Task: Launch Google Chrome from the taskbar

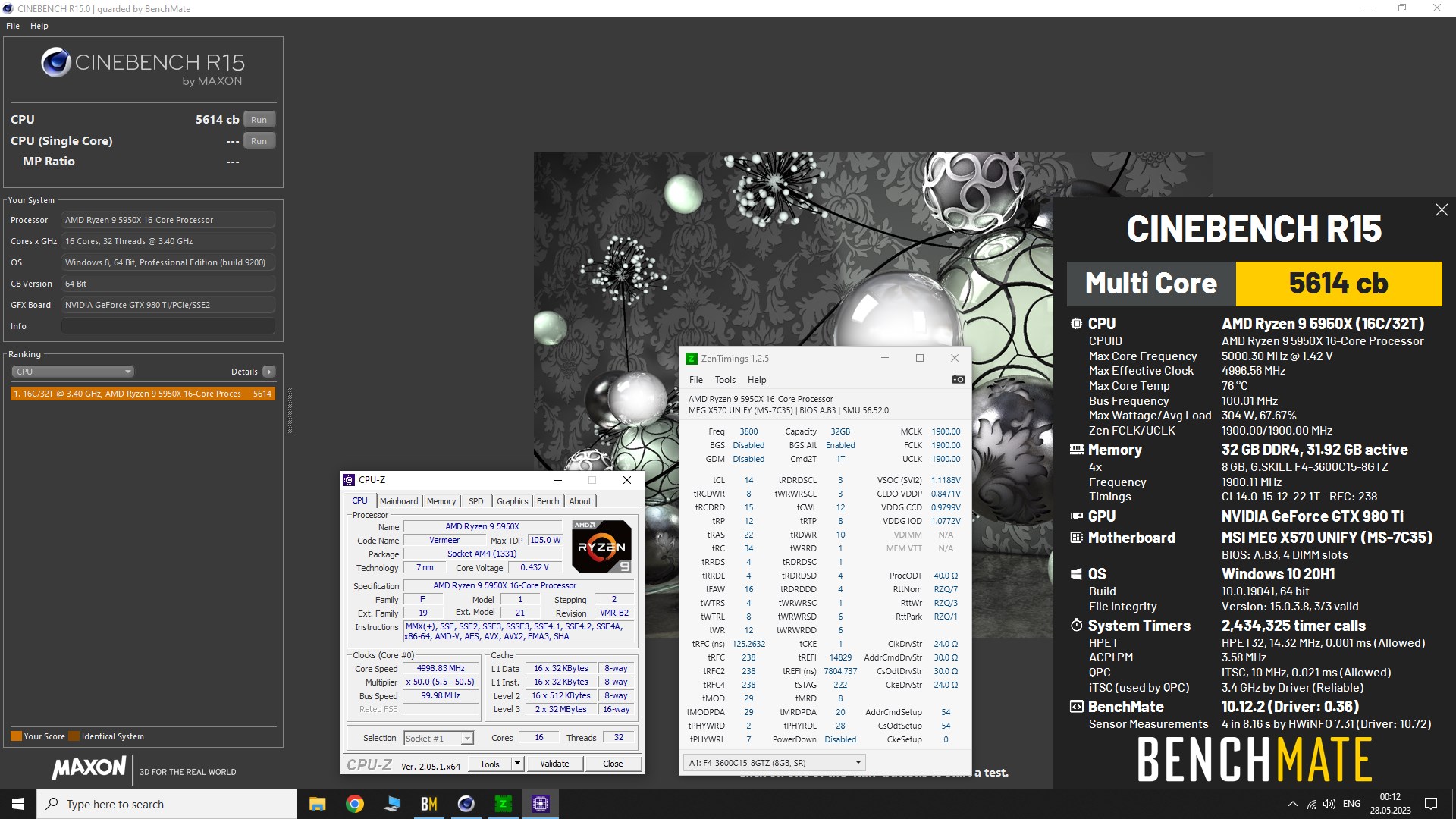Action: pyautogui.click(x=355, y=804)
